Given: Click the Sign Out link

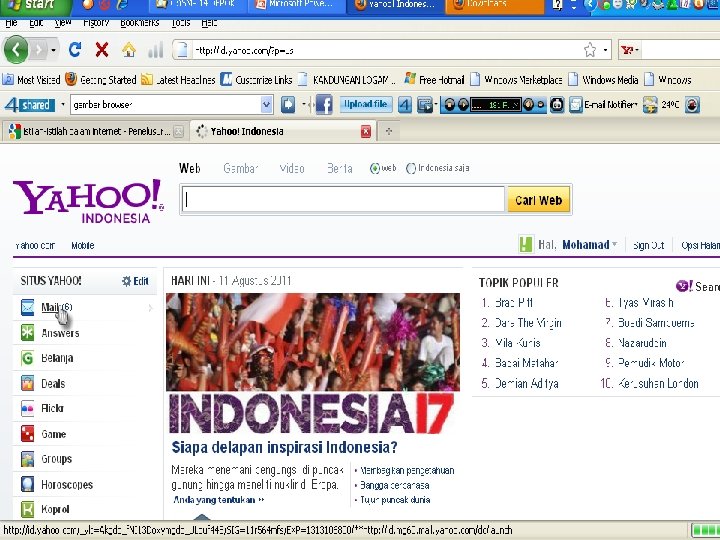Looking at the screenshot, I should tap(648, 246).
